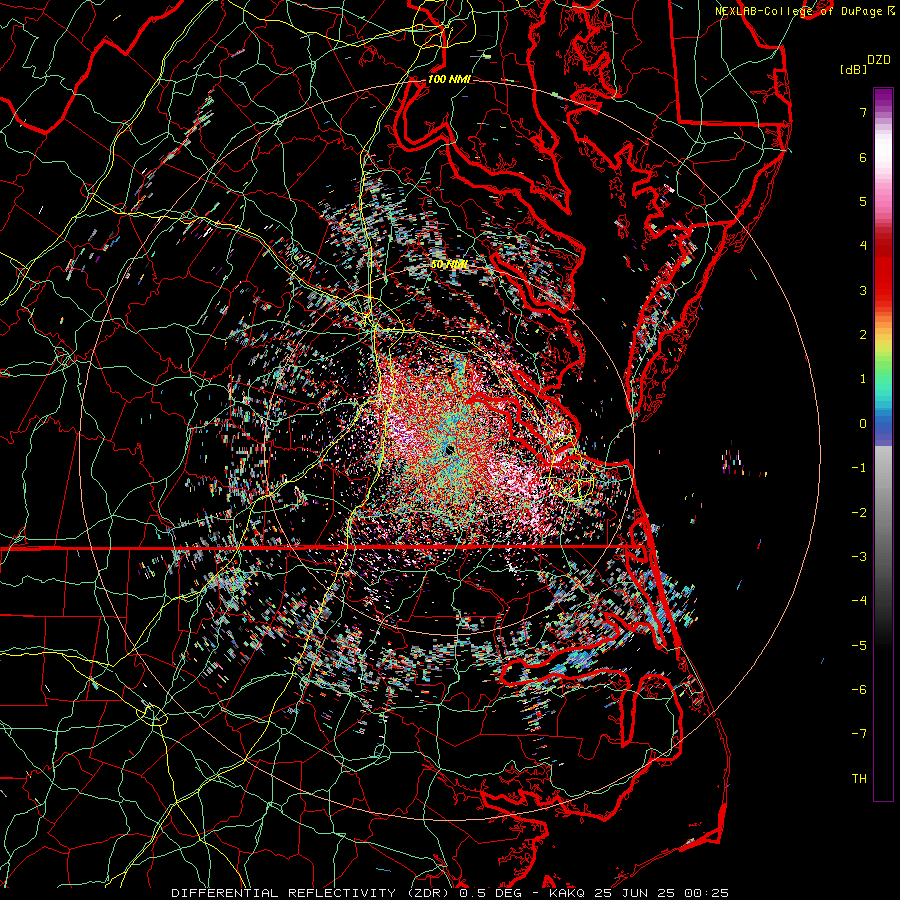The width and height of the screenshot is (900, 900).
Task: Select the -5 dB scale label
Action: point(859,646)
